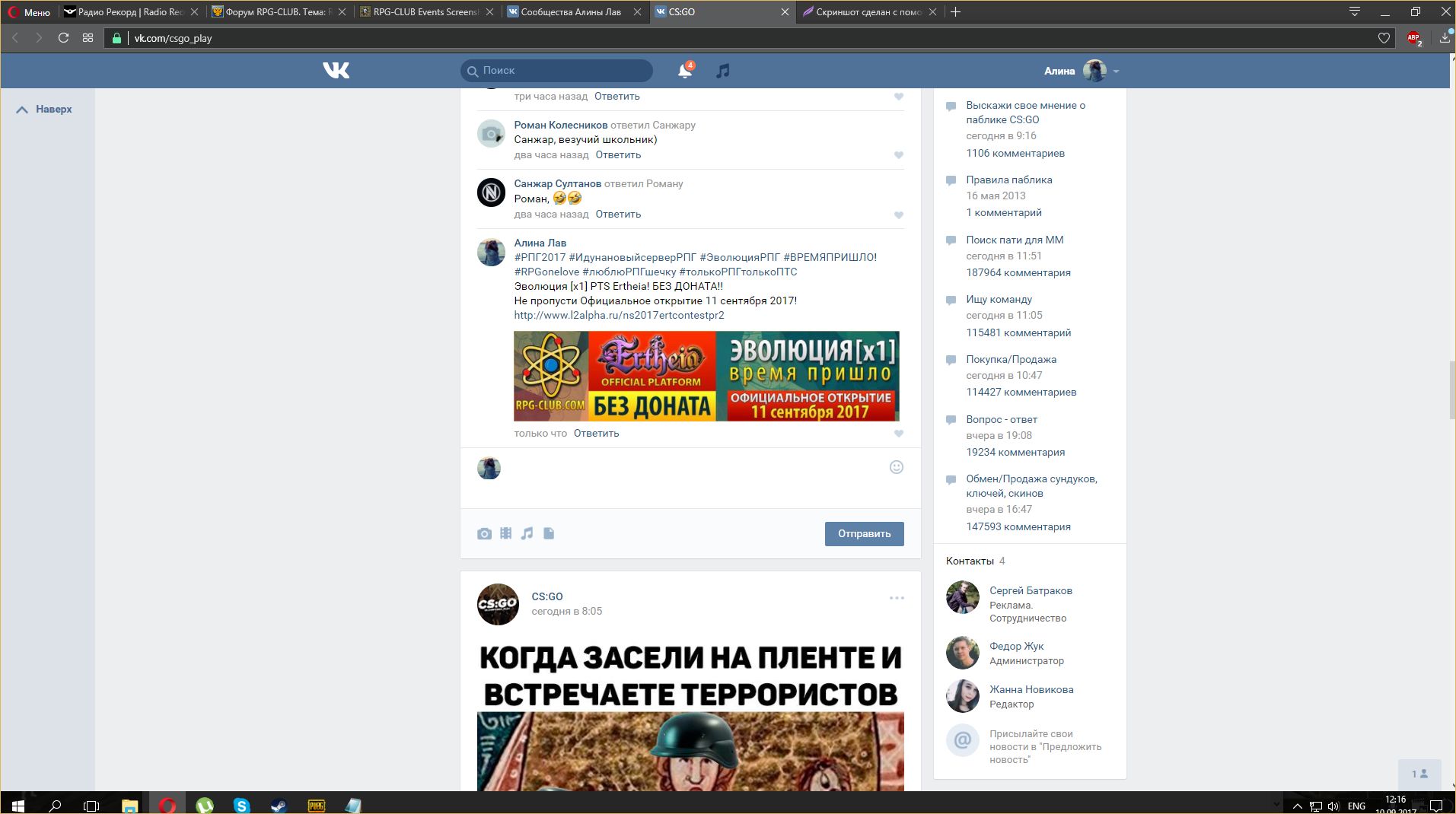Open Санжар Султанов's profile name
The image size is (1456, 814).
coord(557,183)
